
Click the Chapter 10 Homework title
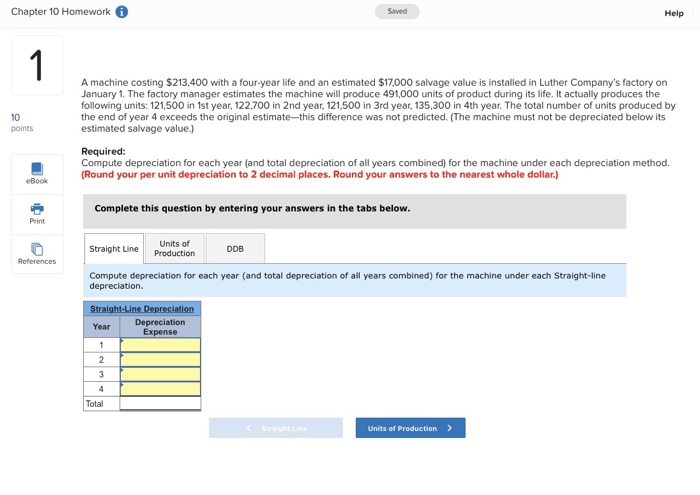pos(61,12)
